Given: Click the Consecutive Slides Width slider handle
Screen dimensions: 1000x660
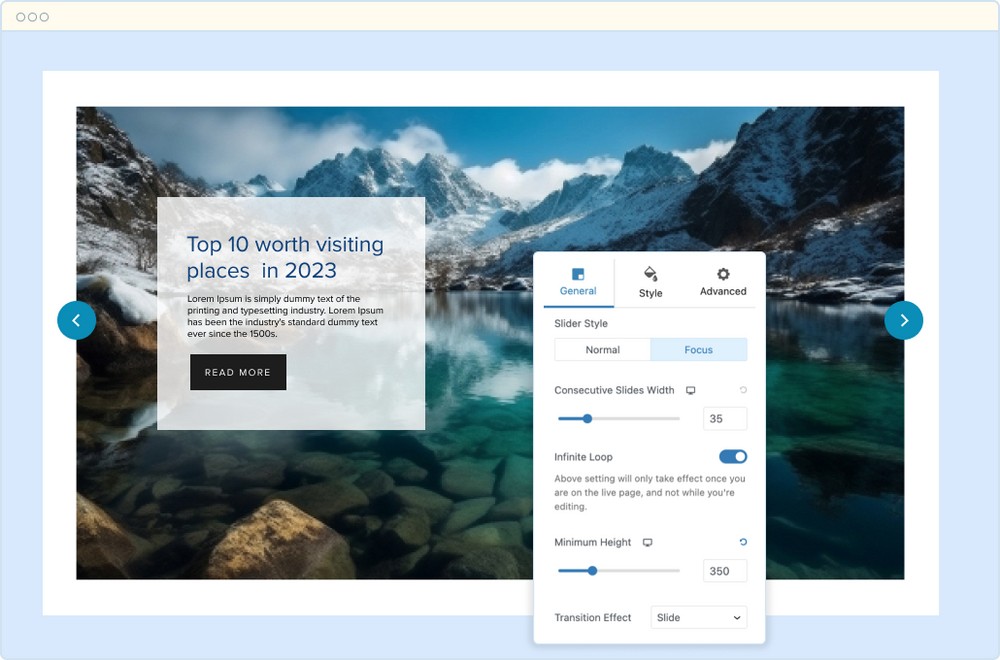Looking at the screenshot, I should pos(587,419).
